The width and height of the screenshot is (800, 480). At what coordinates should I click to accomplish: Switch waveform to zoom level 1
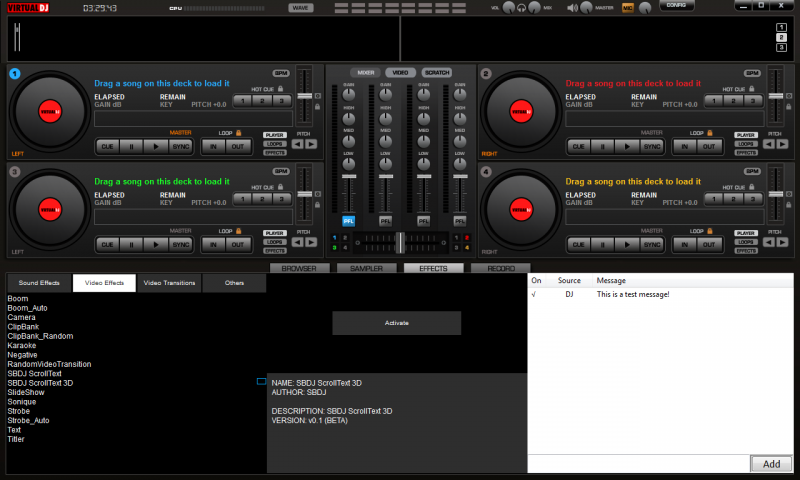click(x=781, y=27)
